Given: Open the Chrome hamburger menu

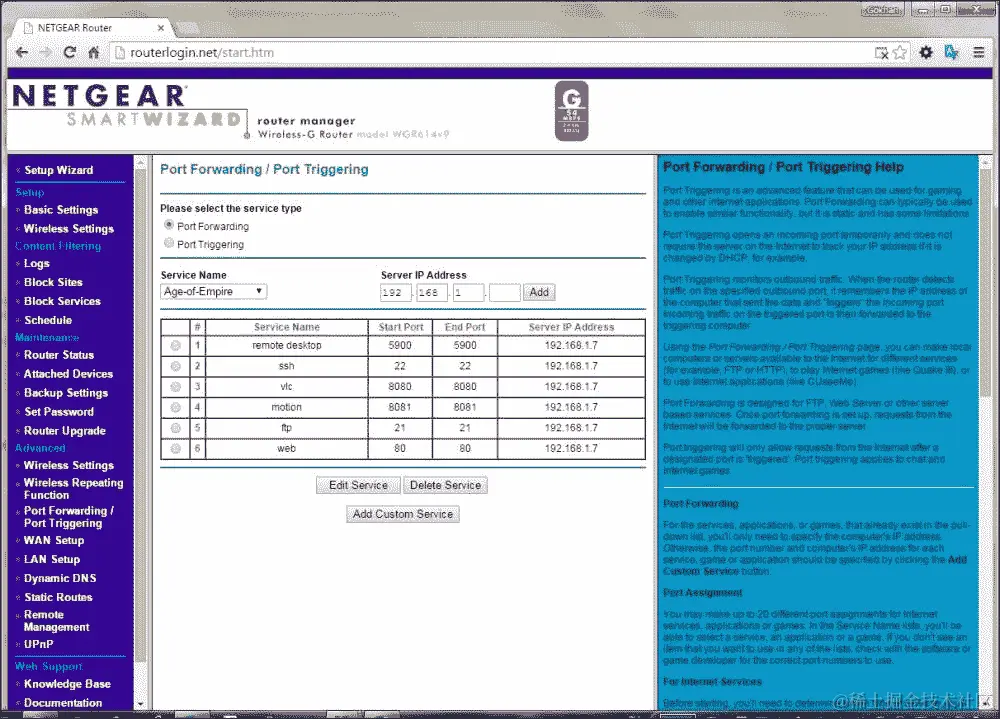Looking at the screenshot, I should [979, 52].
